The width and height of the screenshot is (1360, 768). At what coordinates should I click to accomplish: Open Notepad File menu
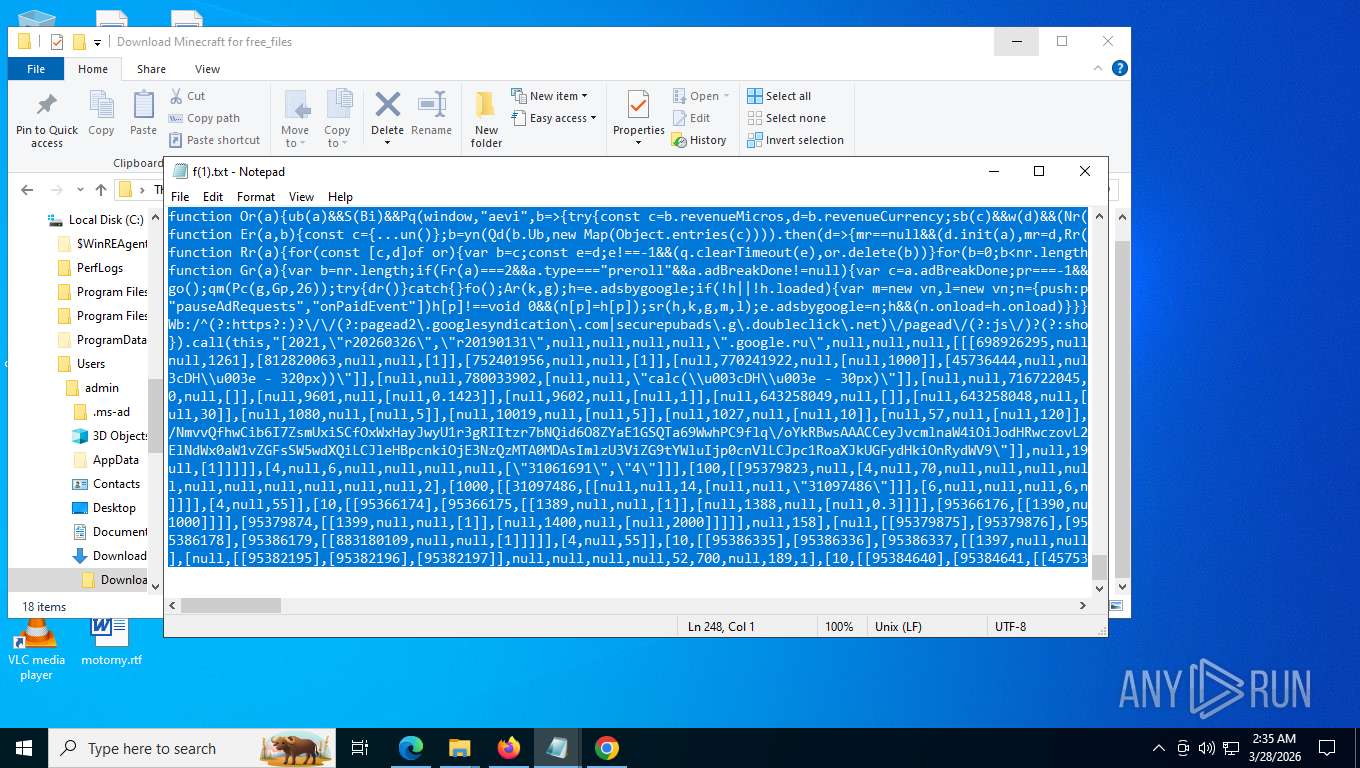click(180, 197)
